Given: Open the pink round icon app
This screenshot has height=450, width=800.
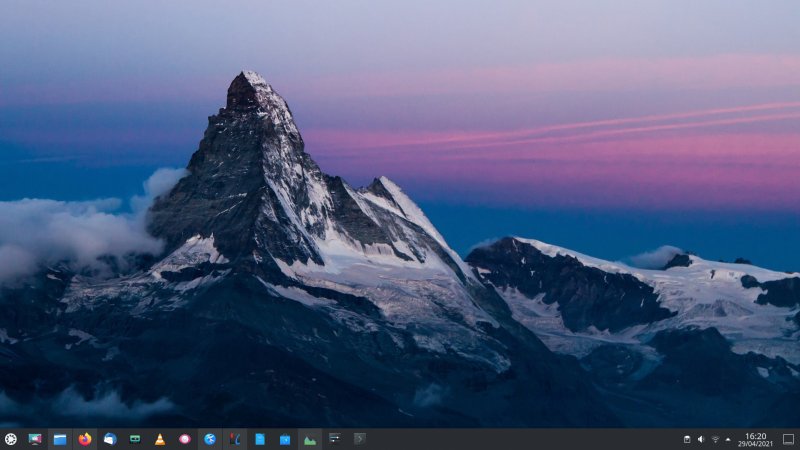Looking at the screenshot, I should tap(185, 439).
